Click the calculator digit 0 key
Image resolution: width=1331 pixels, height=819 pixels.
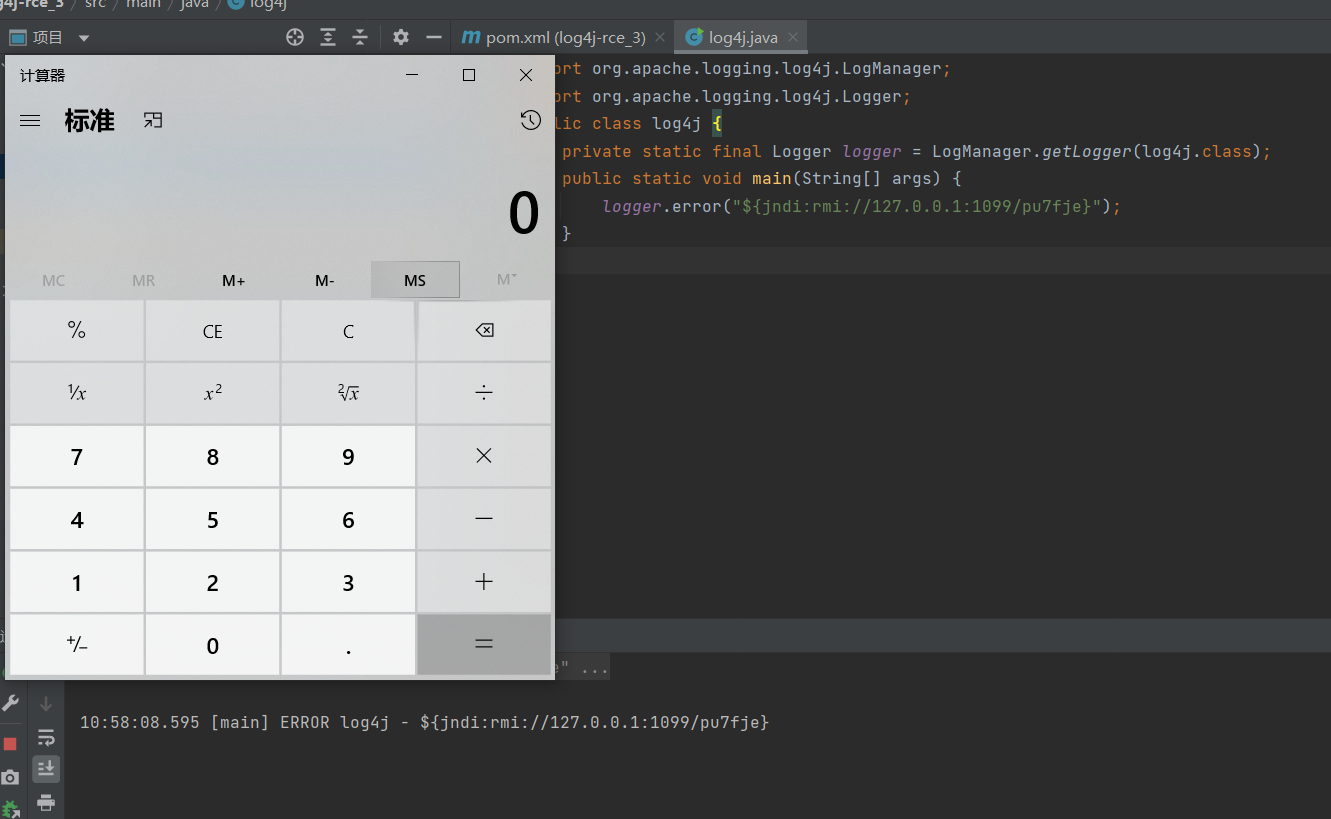pyautogui.click(x=212, y=646)
